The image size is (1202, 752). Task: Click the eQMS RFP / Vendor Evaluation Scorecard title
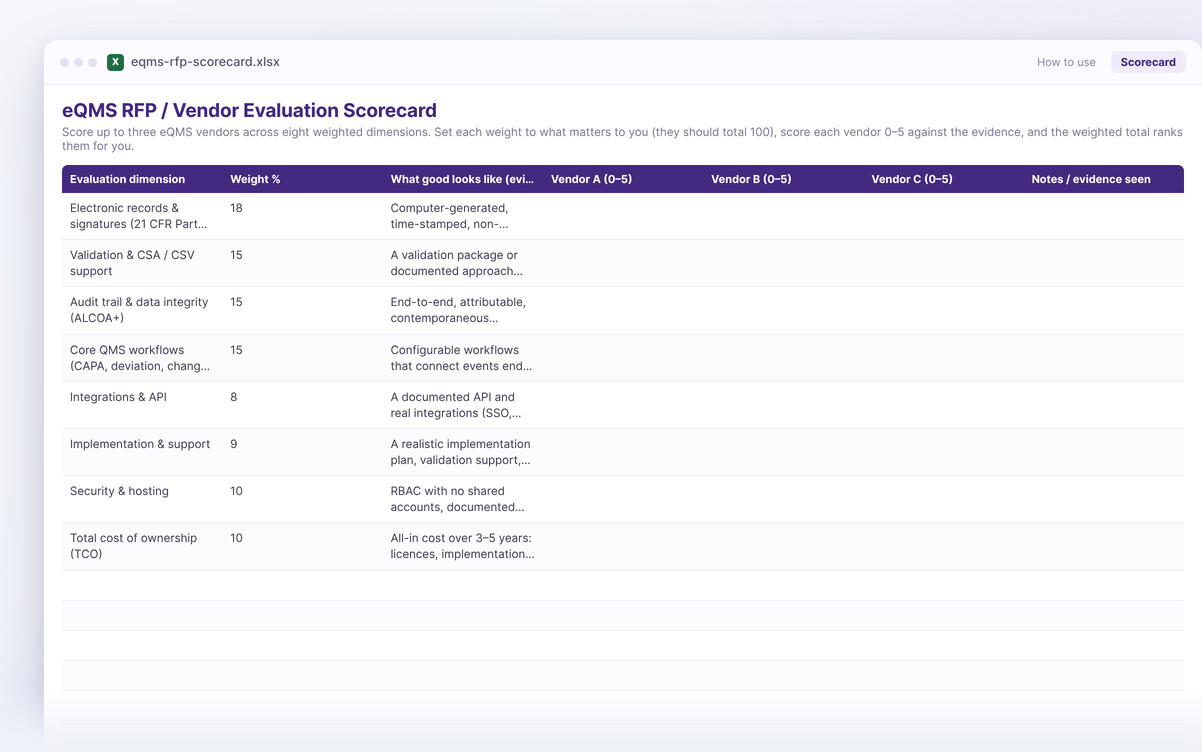249,110
